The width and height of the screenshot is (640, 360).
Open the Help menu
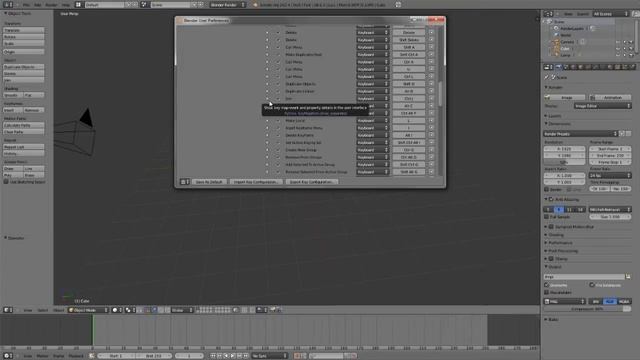click(66, 5)
